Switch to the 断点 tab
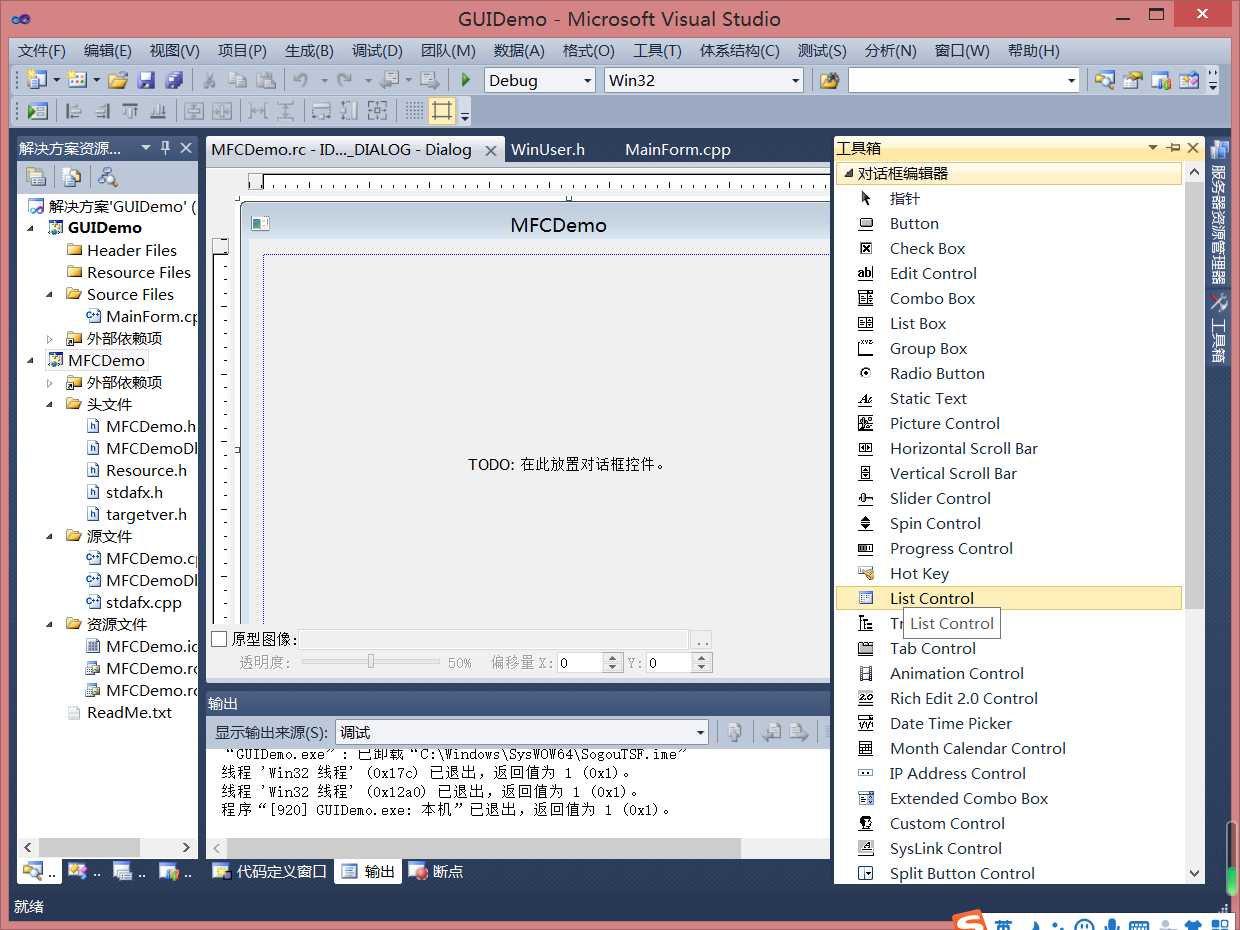This screenshot has height=930, width=1240. (x=436, y=871)
